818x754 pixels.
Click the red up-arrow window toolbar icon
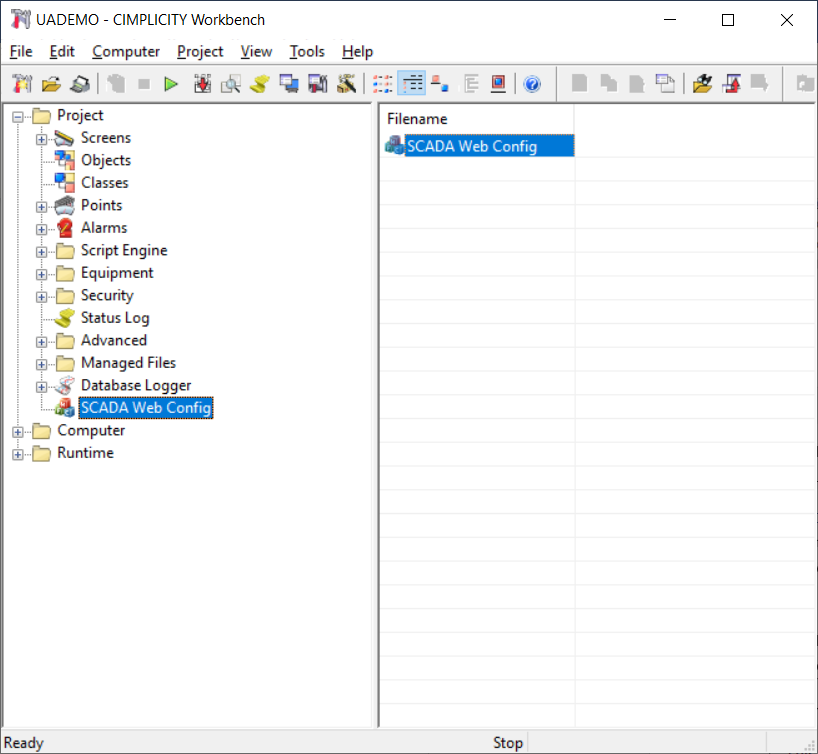(x=731, y=83)
